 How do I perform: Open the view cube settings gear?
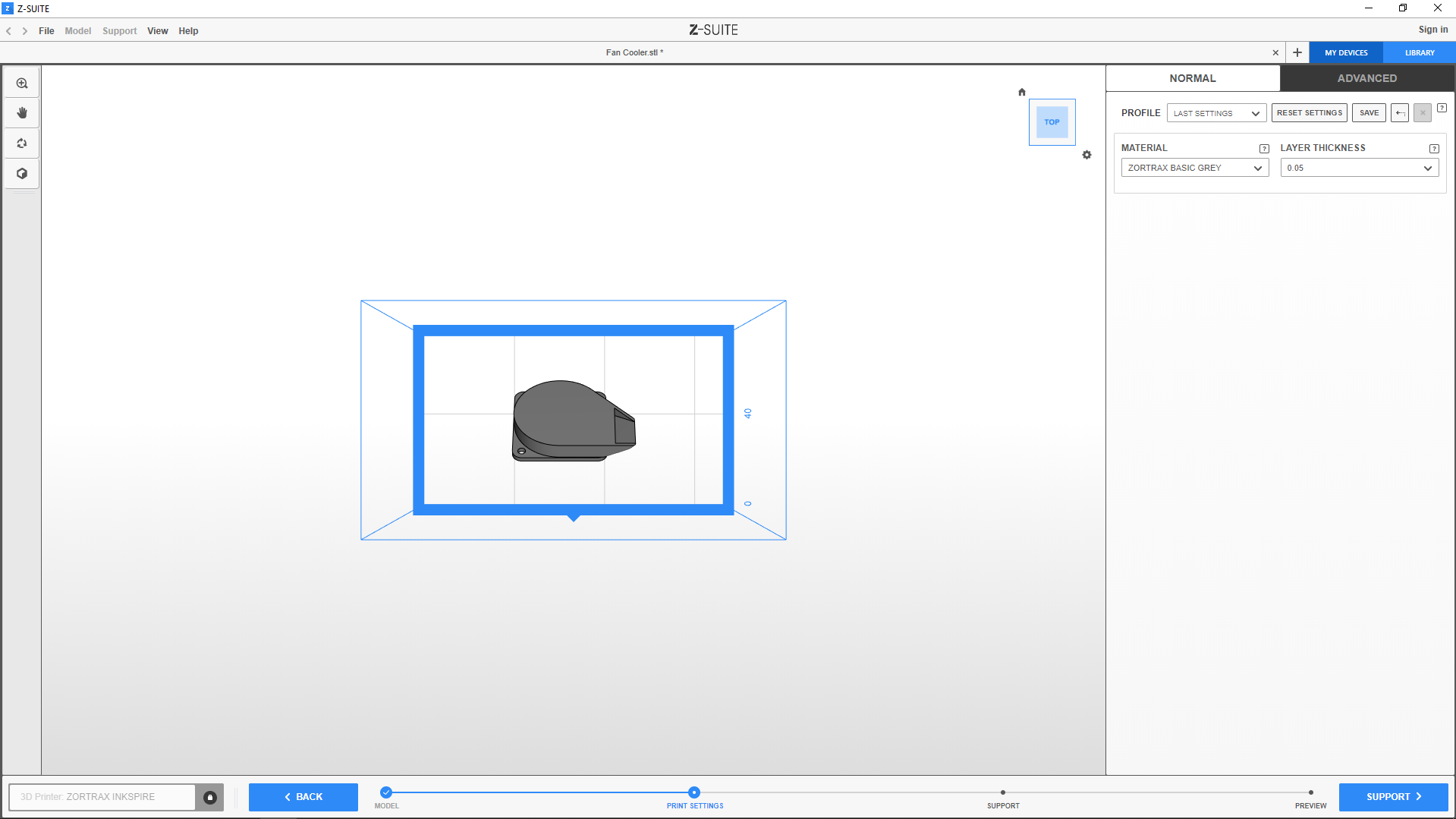[1086, 155]
